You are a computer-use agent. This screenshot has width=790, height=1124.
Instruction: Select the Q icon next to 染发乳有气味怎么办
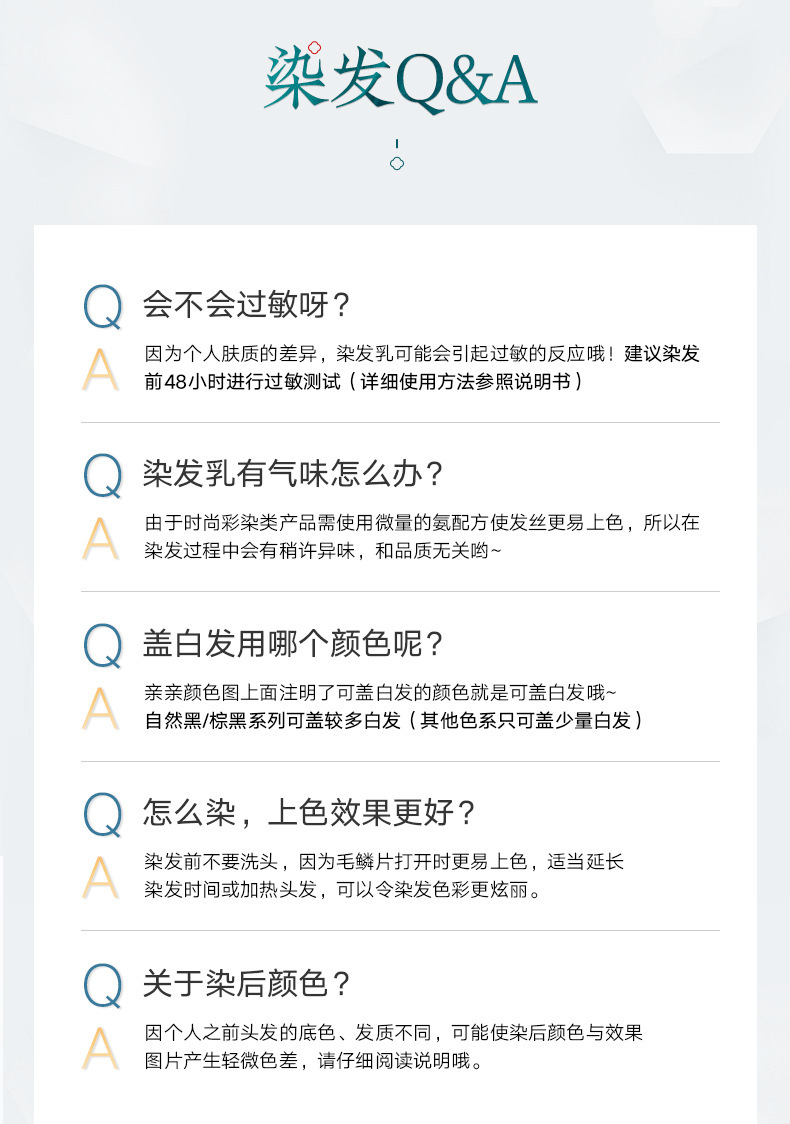[x=102, y=475]
